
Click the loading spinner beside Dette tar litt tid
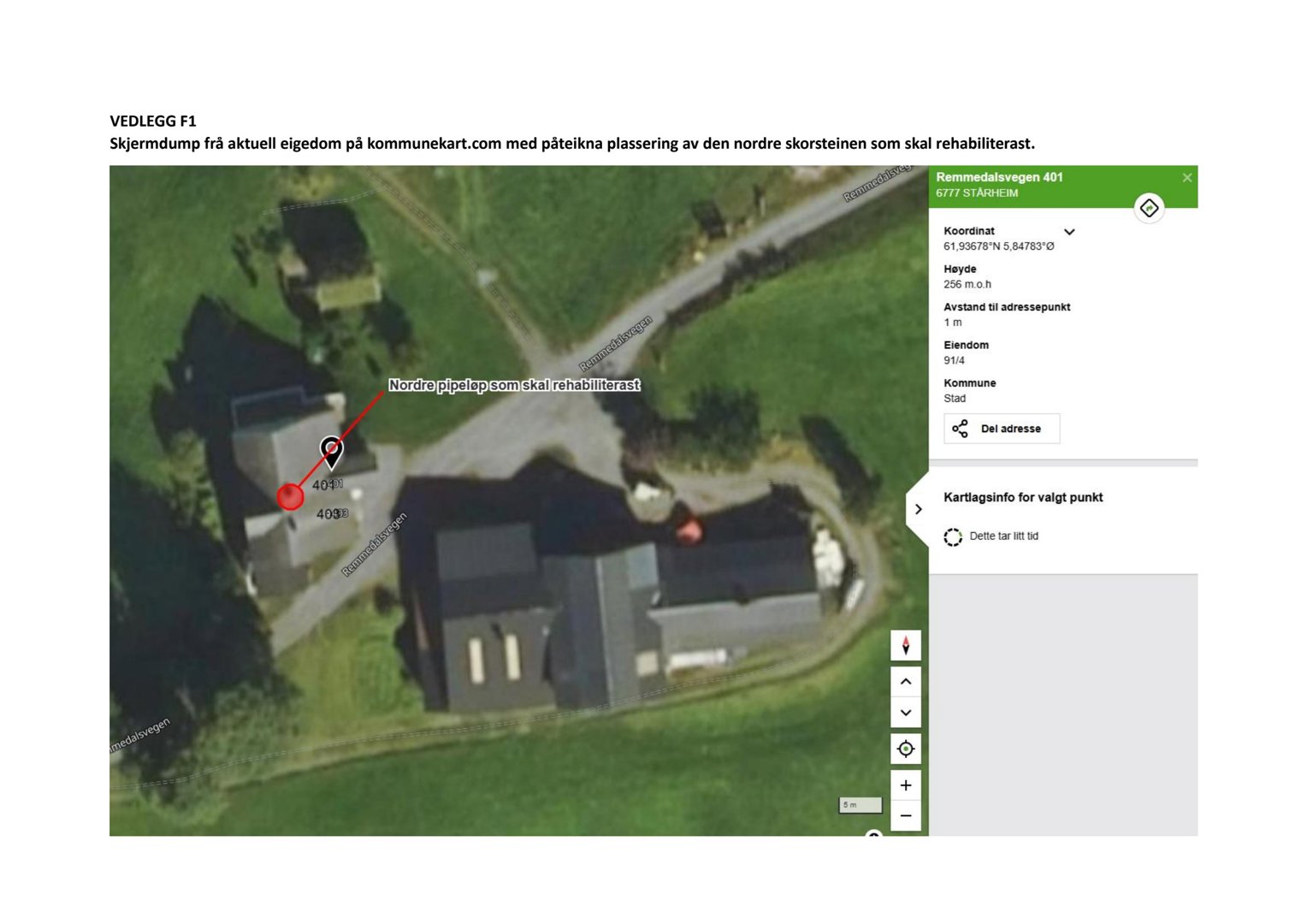coord(952,536)
